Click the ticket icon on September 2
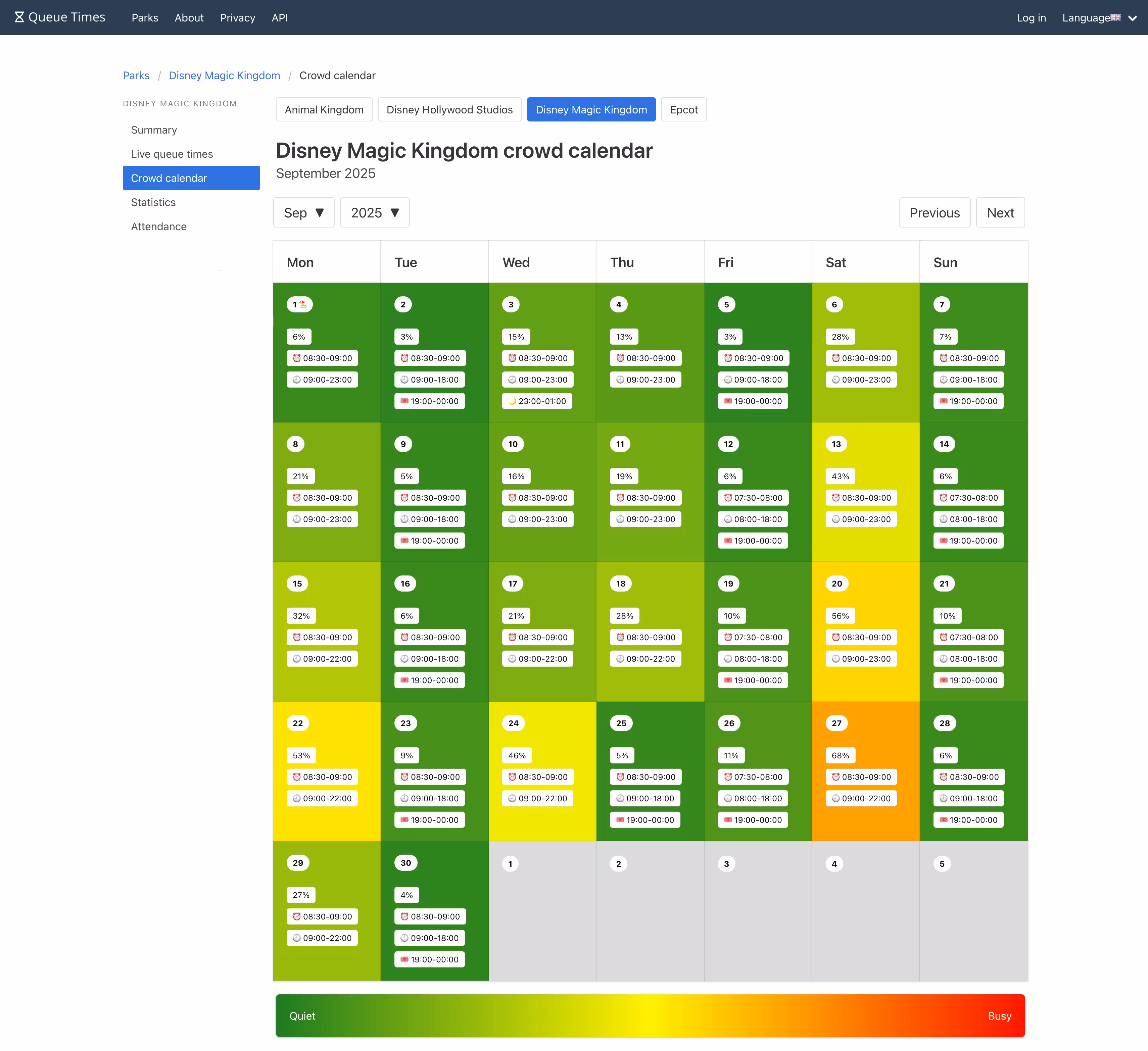Screen dimensions: 1148x1051 tap(404, 401)
